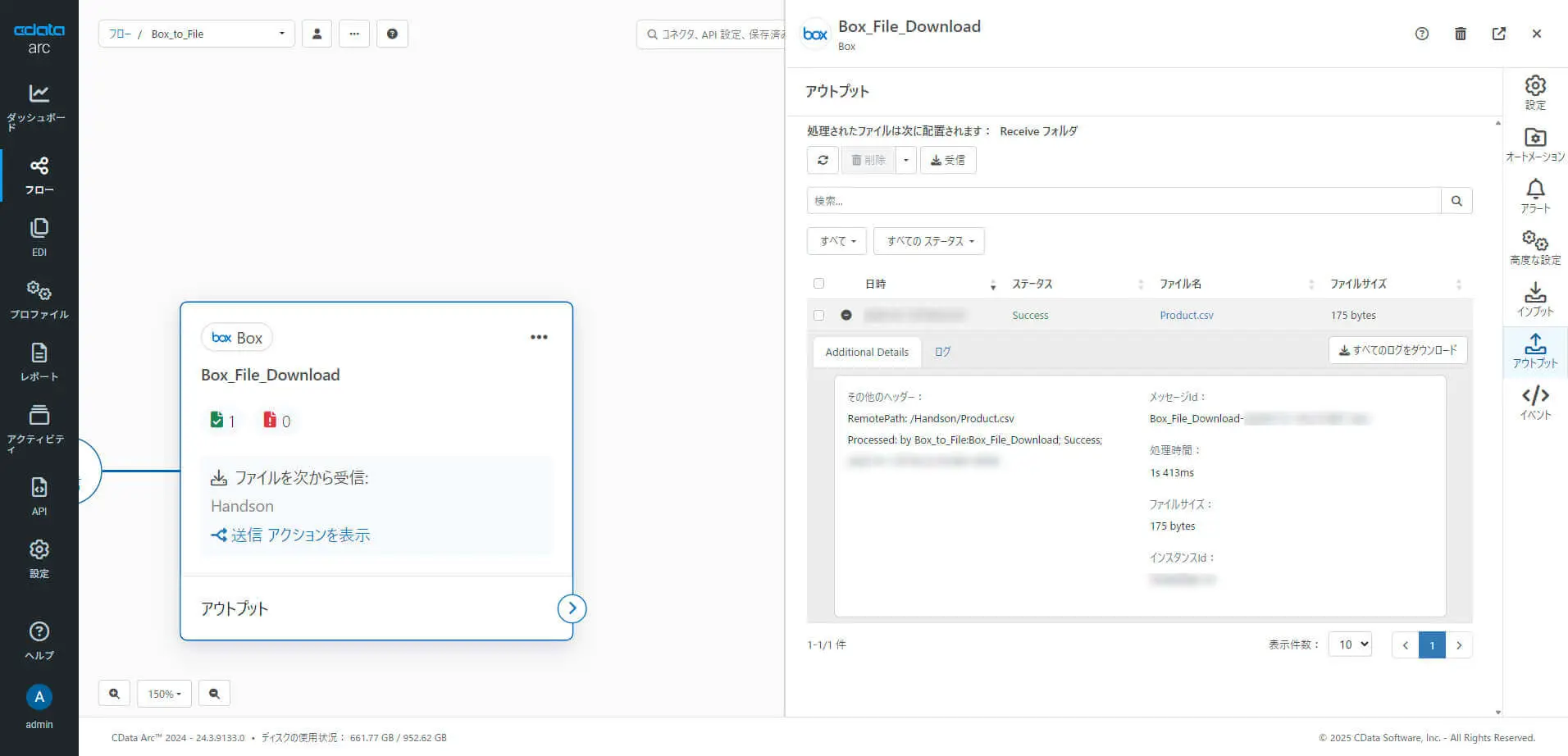Open the EDI section in the sidebar
Image resolution: width=1568 pixels, height=756 pixels.
pos(39,238)
